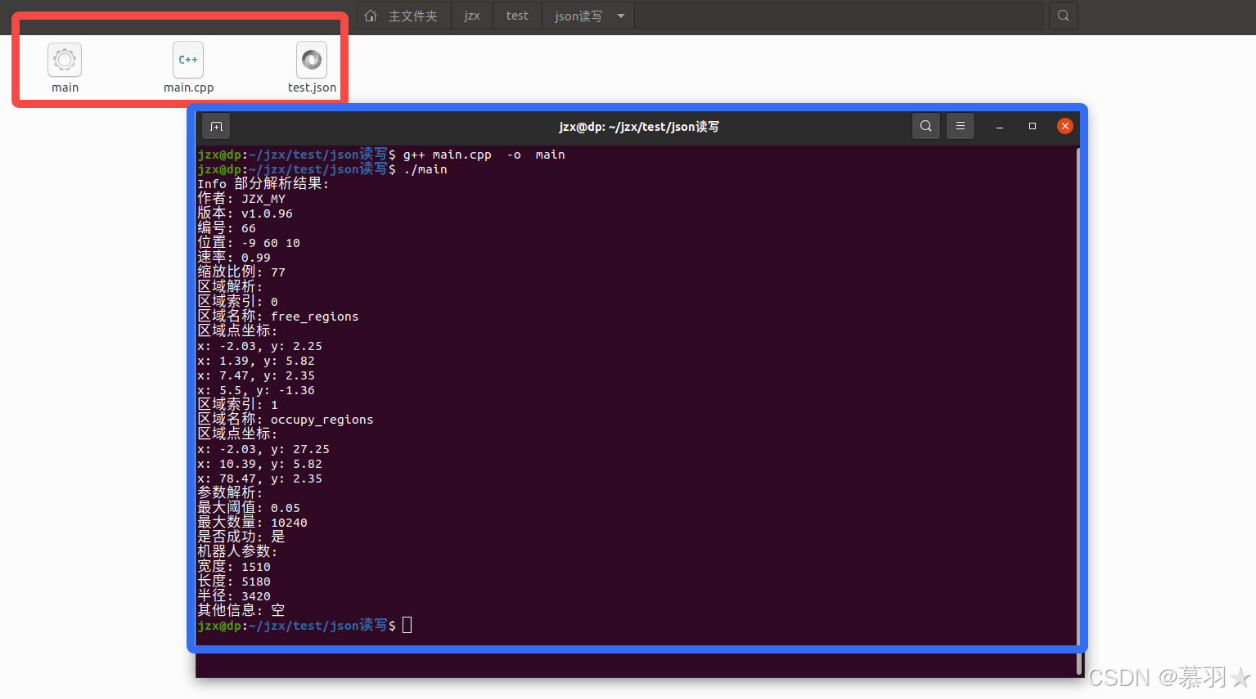
Task: Click the '编号: 66' line
Action: [227, 228]
